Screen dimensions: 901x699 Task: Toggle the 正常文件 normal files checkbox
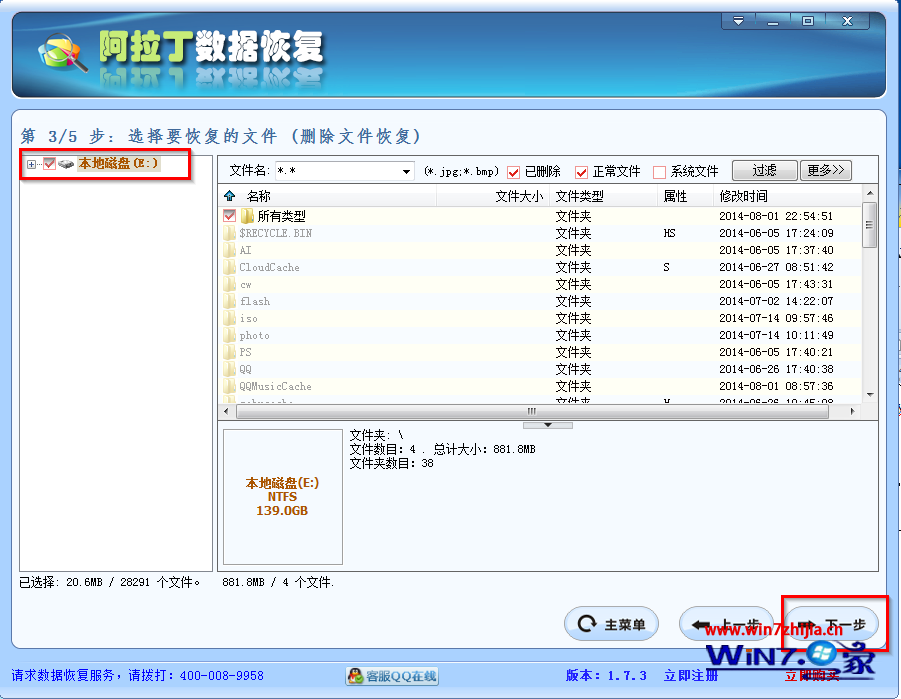point(582,172)
